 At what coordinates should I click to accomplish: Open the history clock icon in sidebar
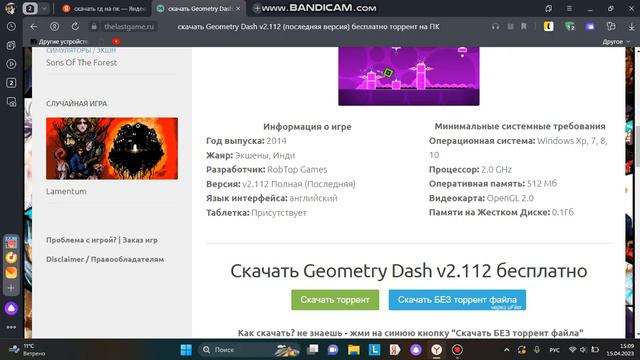coord(11,27)
